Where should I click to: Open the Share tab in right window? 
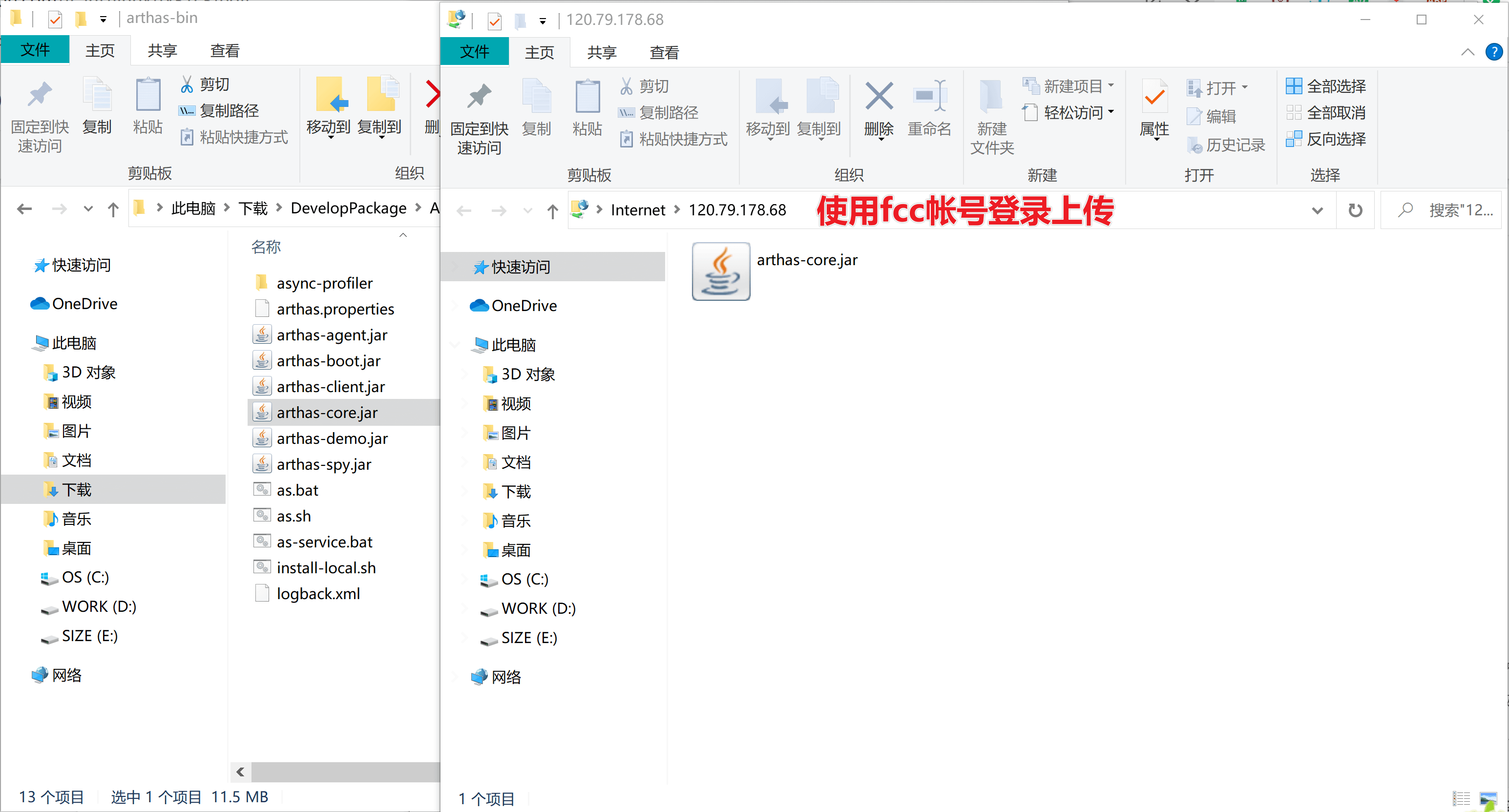click(602, 53)
